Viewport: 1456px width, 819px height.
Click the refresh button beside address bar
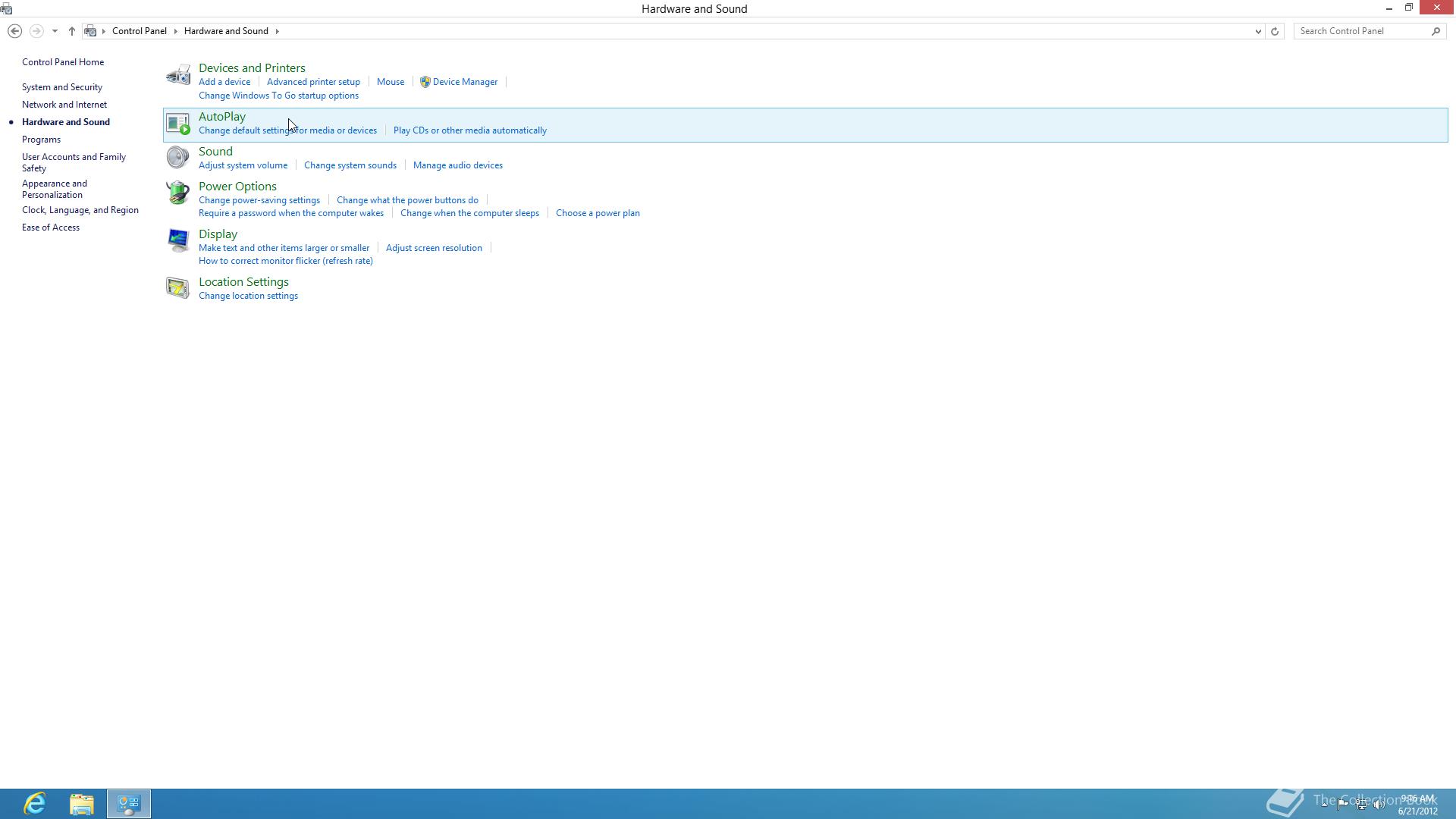click(1275, 31)
